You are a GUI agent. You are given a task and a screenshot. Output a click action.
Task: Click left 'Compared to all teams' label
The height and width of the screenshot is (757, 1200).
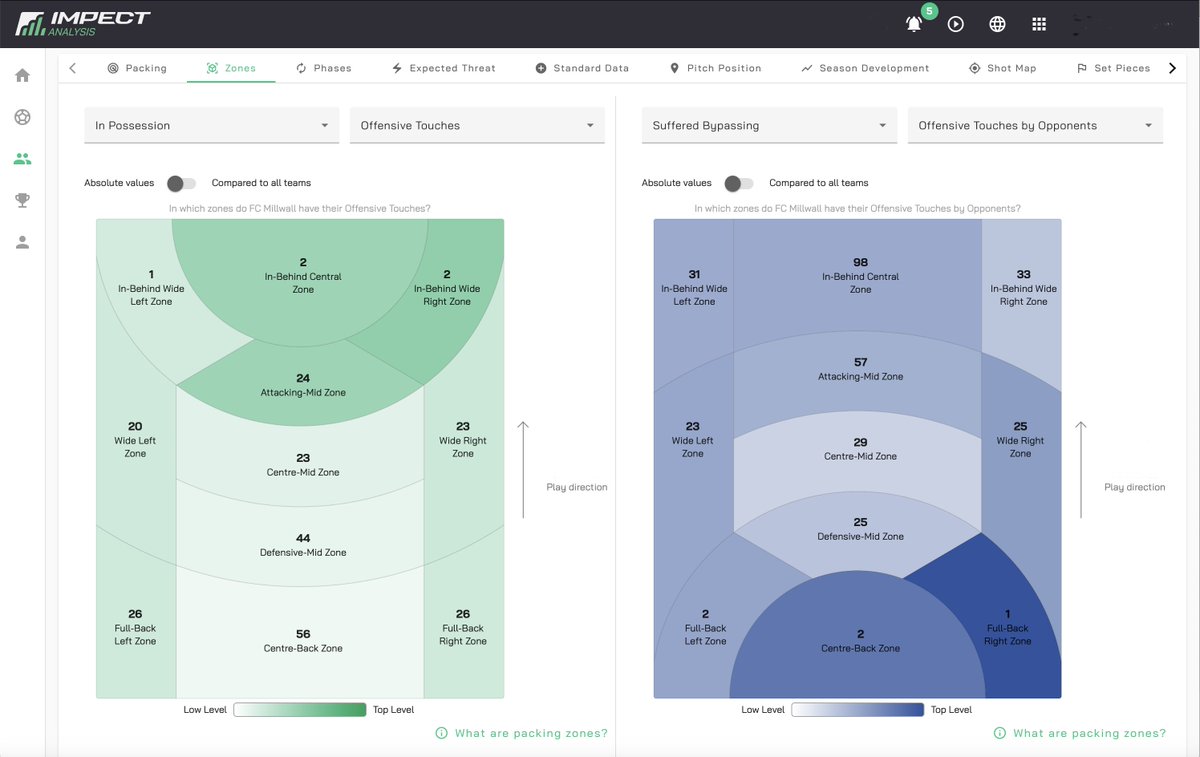pyautogui.click(x=261, y=183)
